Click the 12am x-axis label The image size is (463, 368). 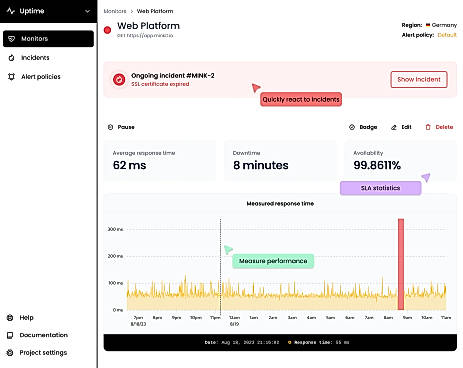point(235,318)
